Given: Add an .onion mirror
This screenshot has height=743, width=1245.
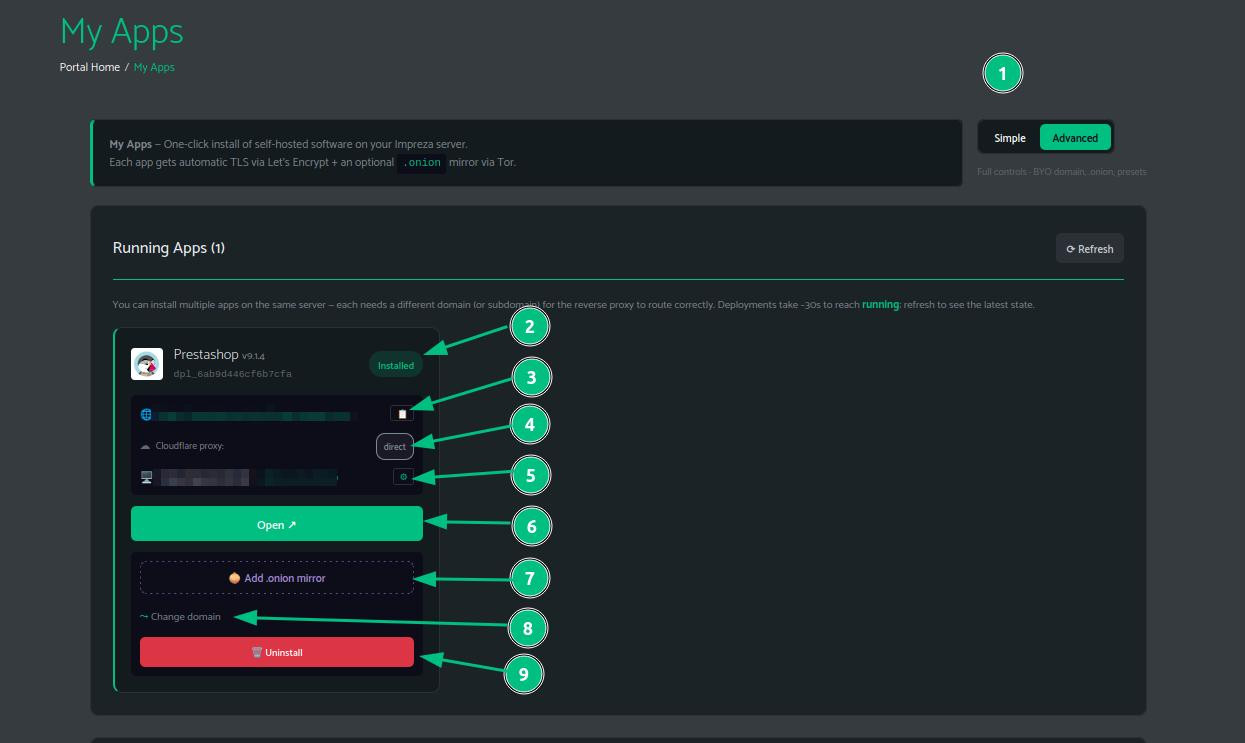Looking at the screenshot, I should pyautogui.click(x=277, y=578).
